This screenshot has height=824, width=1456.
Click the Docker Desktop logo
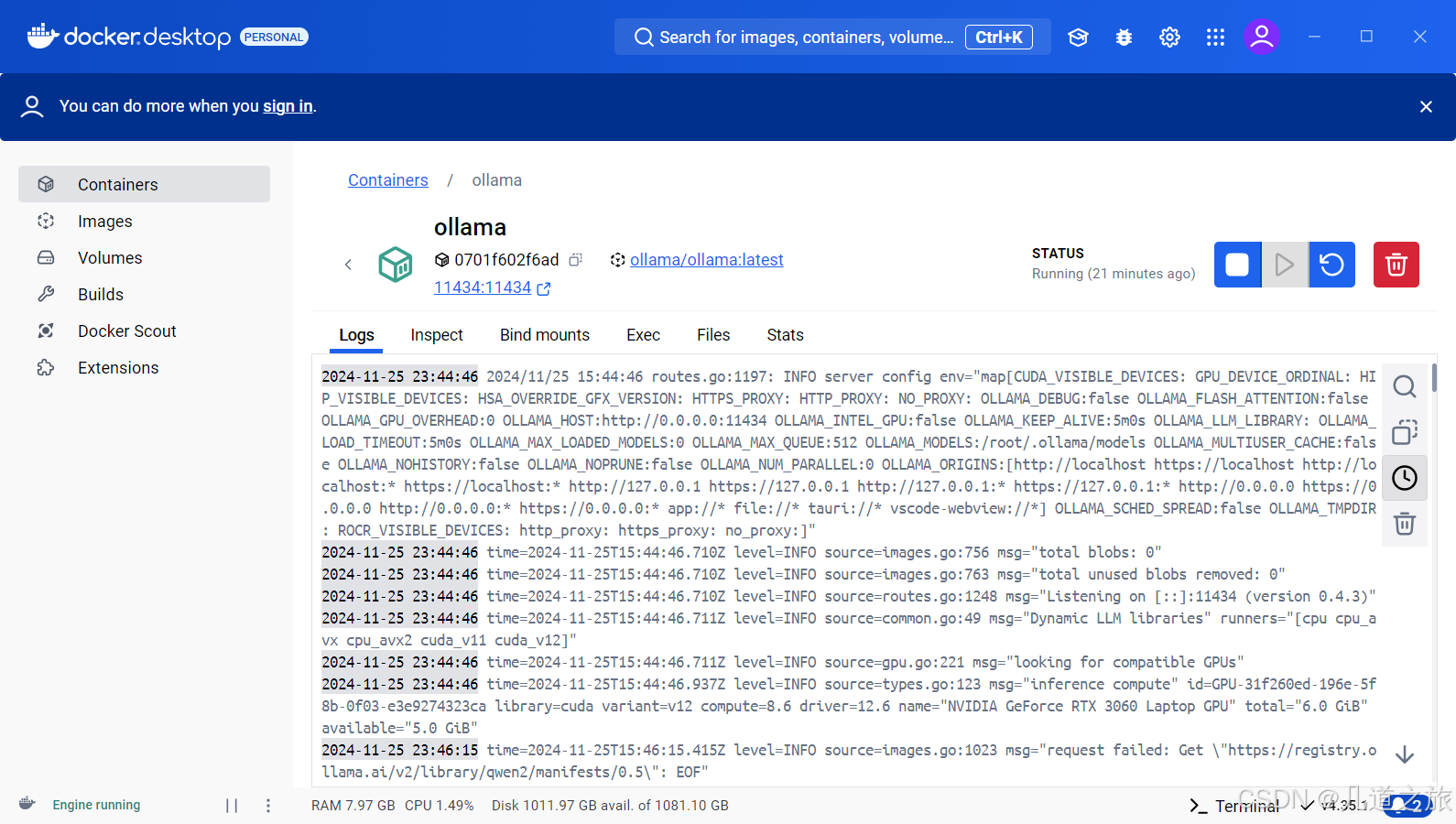pos(129,37)
